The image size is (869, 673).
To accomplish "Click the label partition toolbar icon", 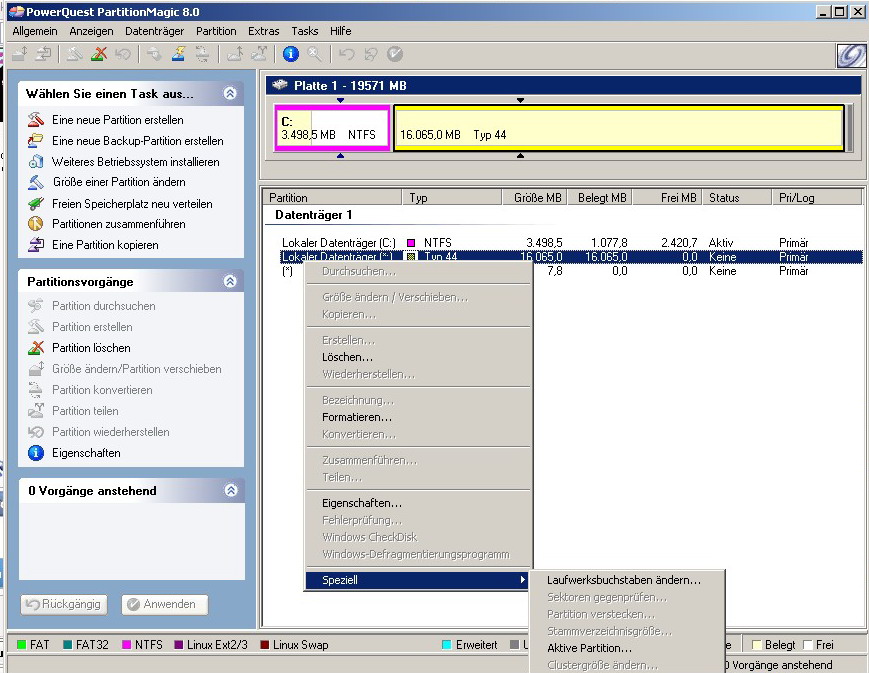I will 154,54.
